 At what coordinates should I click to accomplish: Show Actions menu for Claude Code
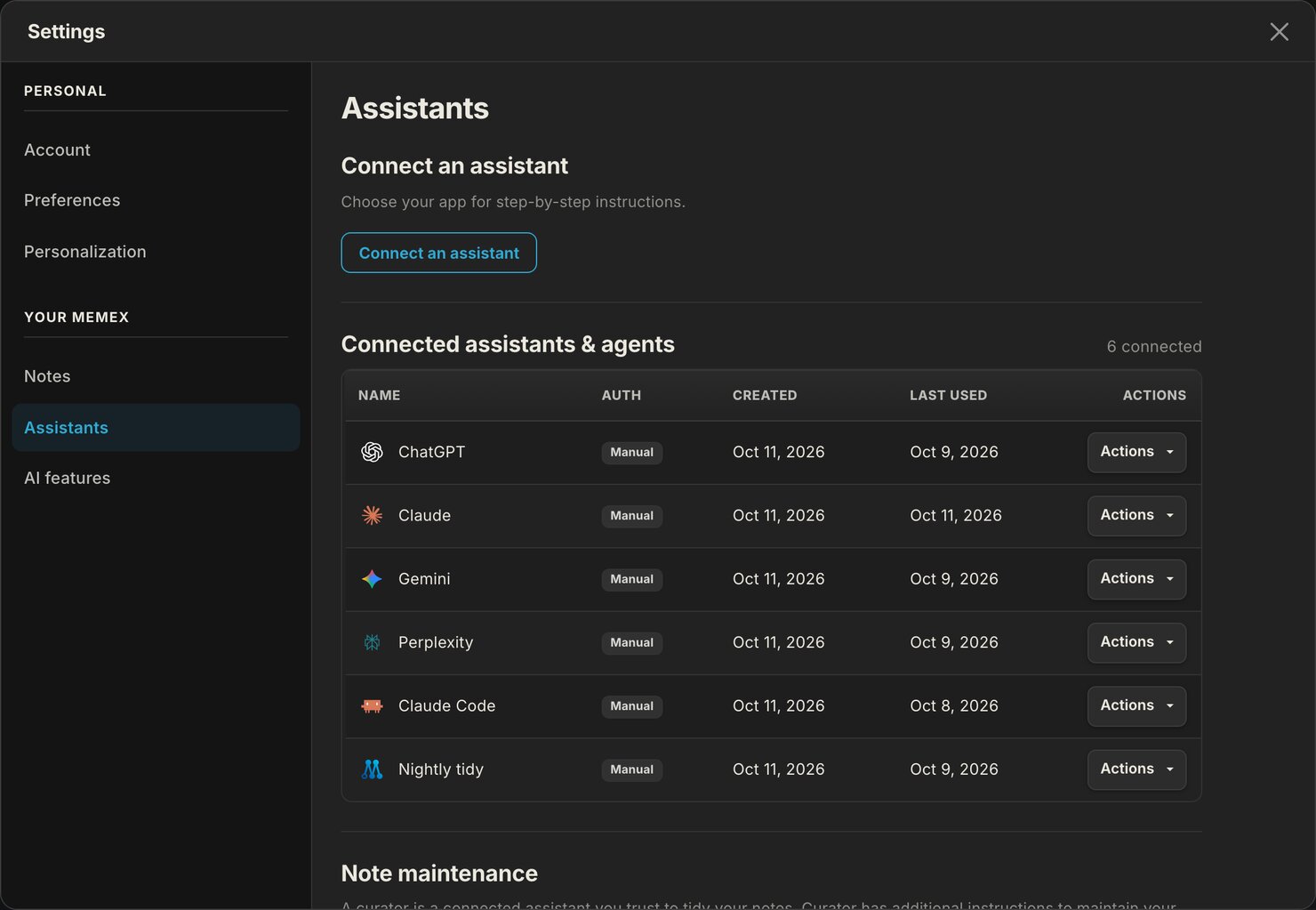pos(1136,705)
